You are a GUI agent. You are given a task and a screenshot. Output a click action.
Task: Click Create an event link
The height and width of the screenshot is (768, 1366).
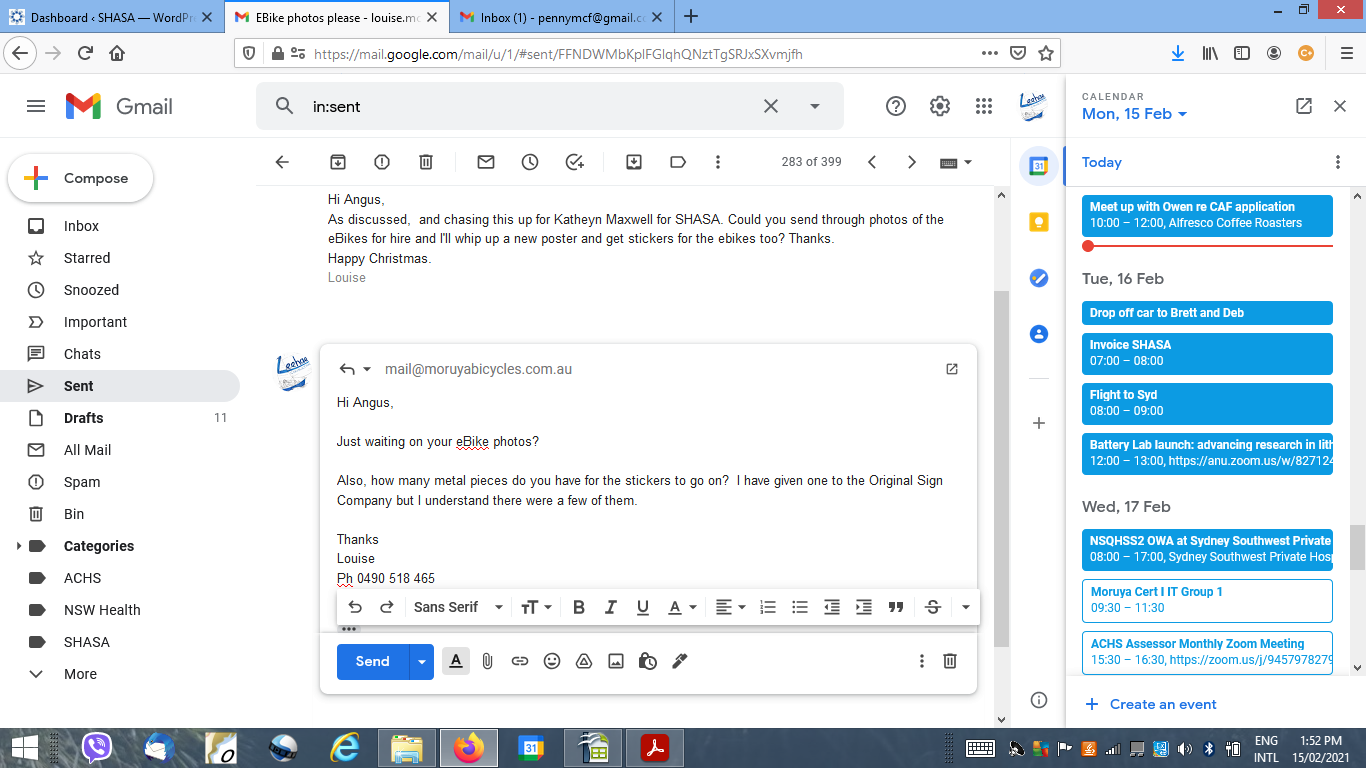(1162, 704)
